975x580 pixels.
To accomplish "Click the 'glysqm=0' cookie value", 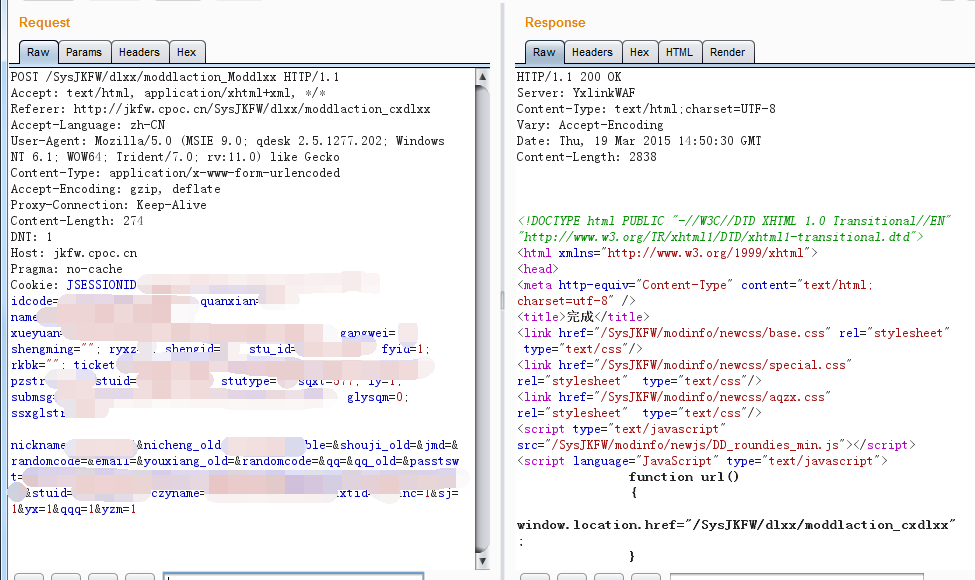I will pos(377,397).
